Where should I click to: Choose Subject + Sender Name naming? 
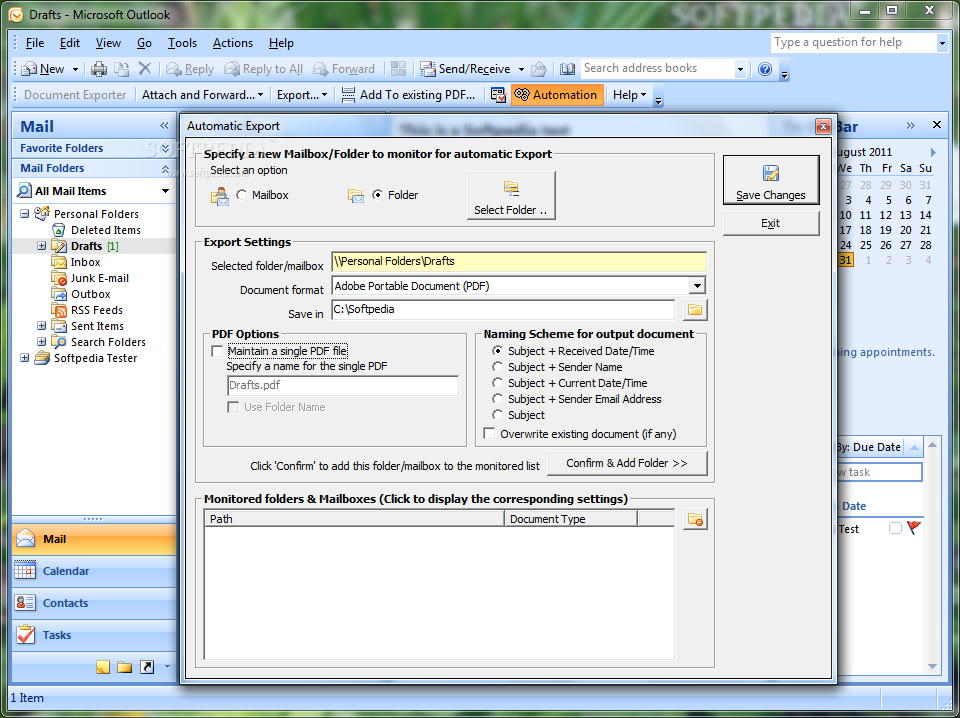pos(498,367)
